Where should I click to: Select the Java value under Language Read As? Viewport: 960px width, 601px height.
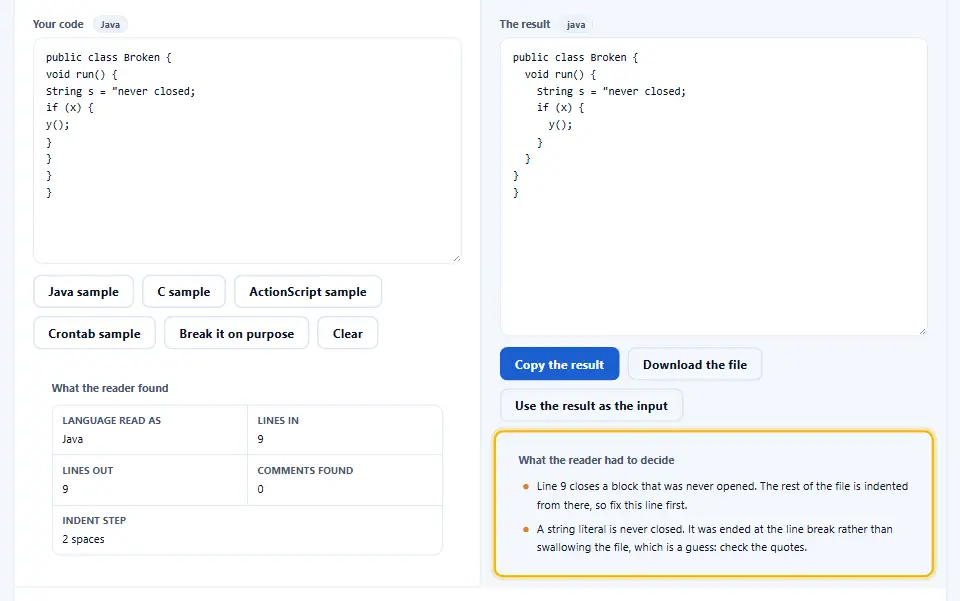pos(73,439)
